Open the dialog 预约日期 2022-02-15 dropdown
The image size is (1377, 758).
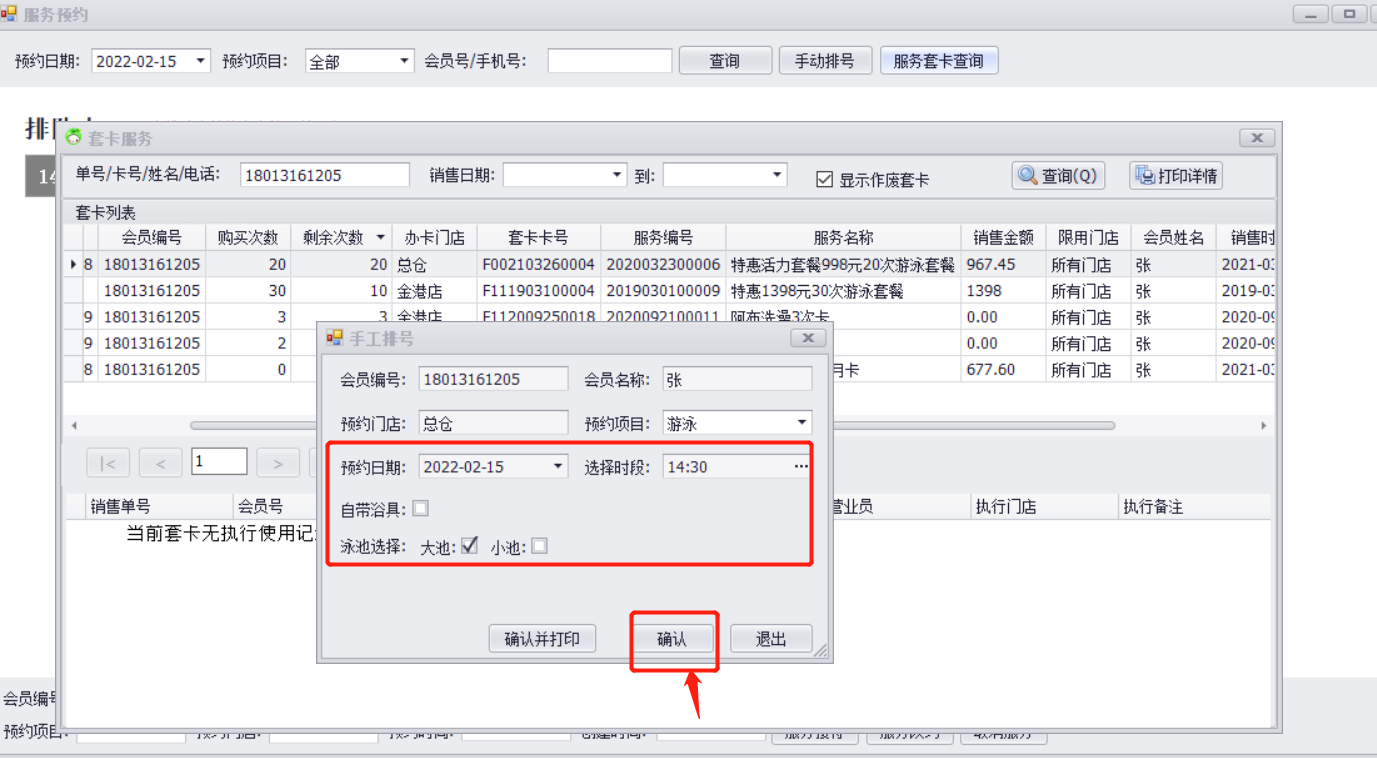[x=558, y=467]
